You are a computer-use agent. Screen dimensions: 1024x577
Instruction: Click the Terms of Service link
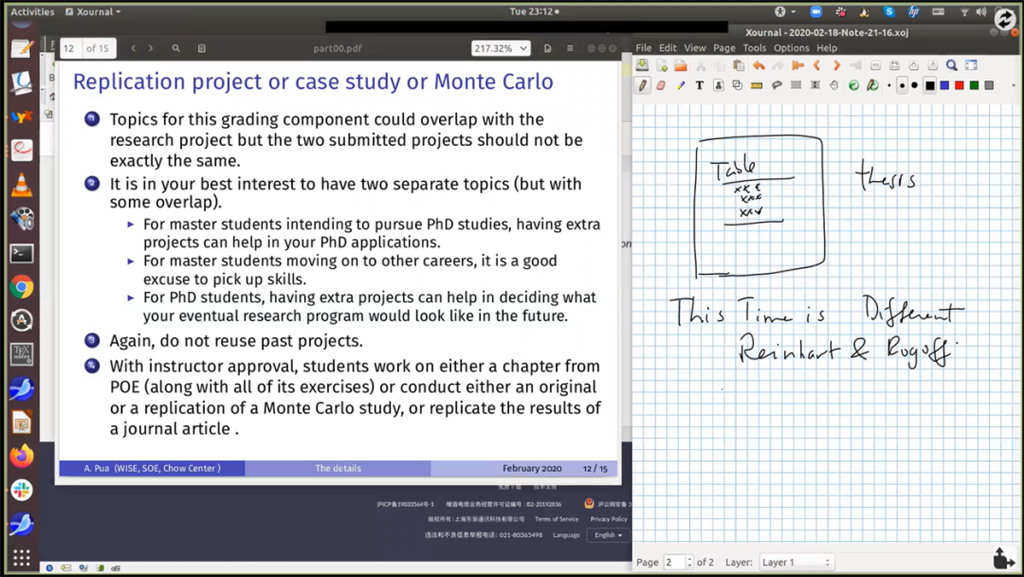coord(556,519)
